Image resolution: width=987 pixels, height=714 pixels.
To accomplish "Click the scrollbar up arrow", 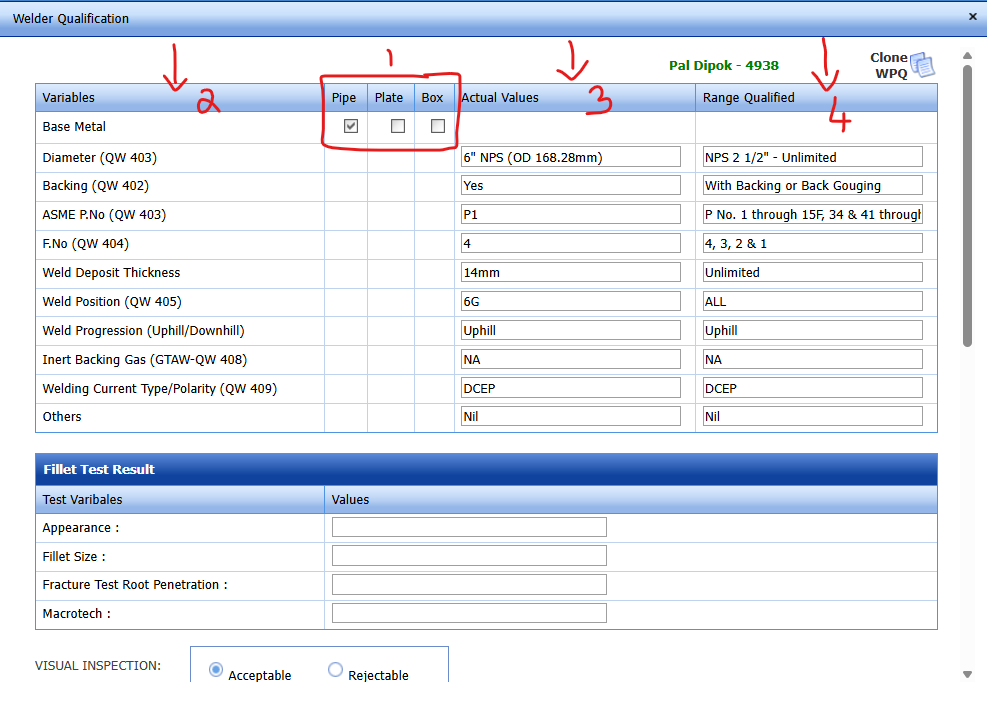I will coord(967,57).
